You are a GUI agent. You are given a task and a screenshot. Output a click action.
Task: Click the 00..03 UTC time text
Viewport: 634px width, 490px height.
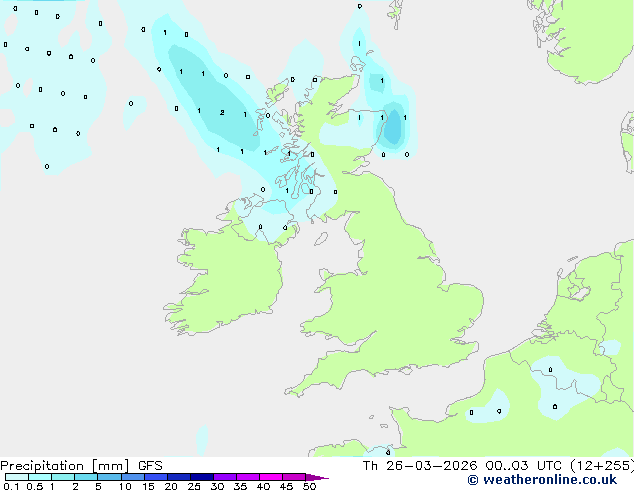524,466
